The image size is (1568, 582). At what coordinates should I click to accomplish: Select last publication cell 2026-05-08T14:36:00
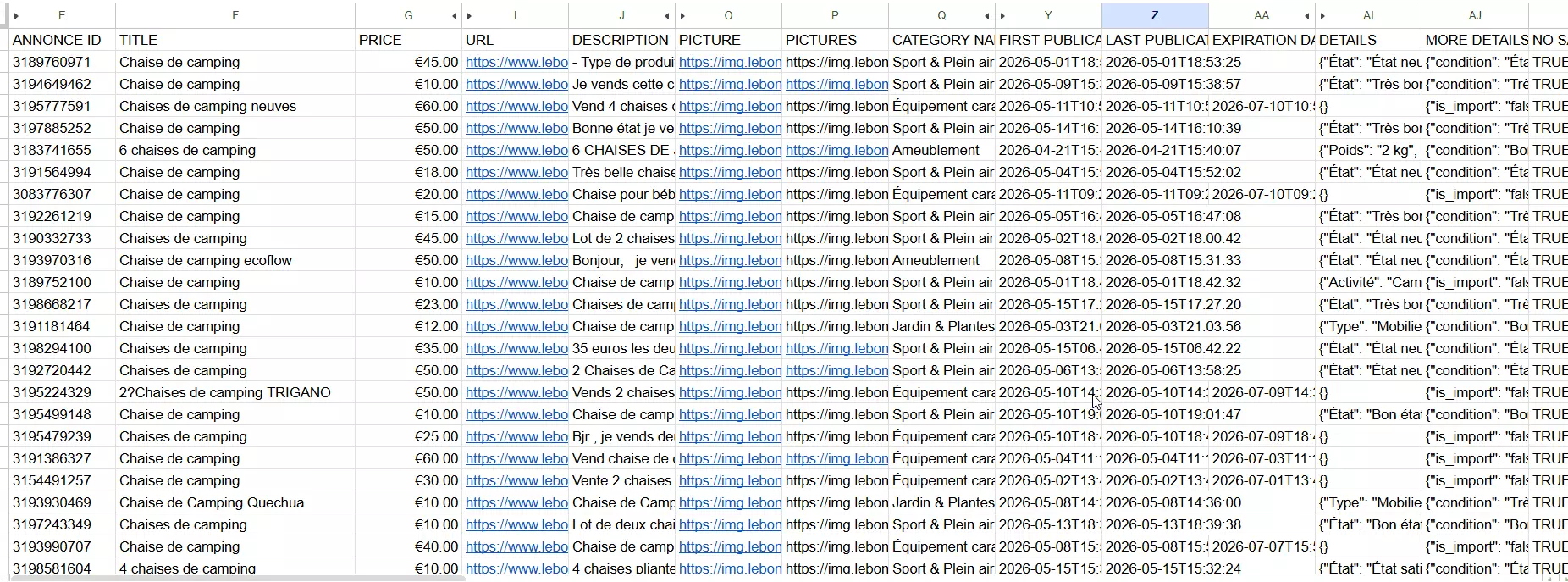[x=1155, y=502]
